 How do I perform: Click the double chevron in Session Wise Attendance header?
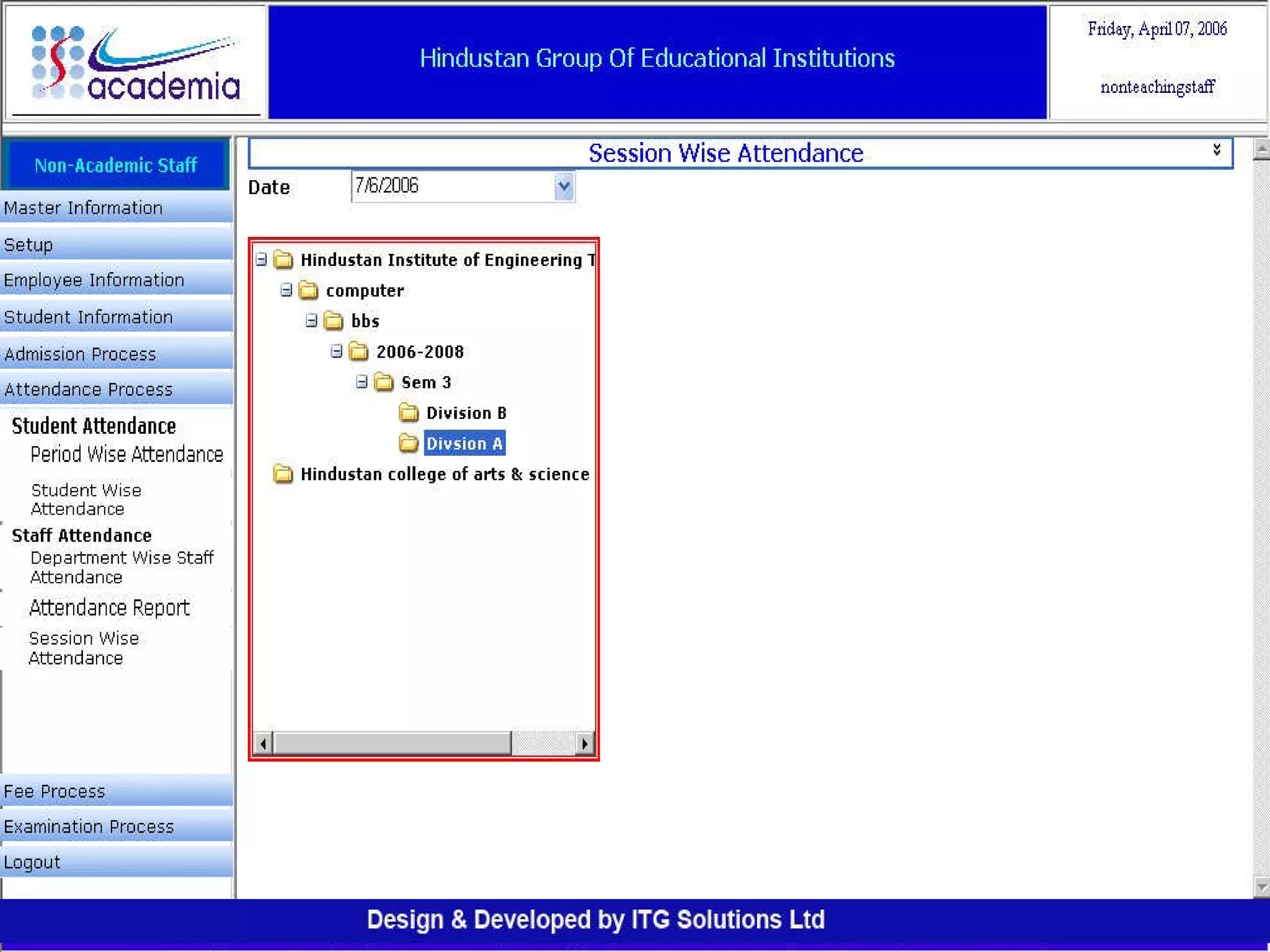tap(1217, 149)
